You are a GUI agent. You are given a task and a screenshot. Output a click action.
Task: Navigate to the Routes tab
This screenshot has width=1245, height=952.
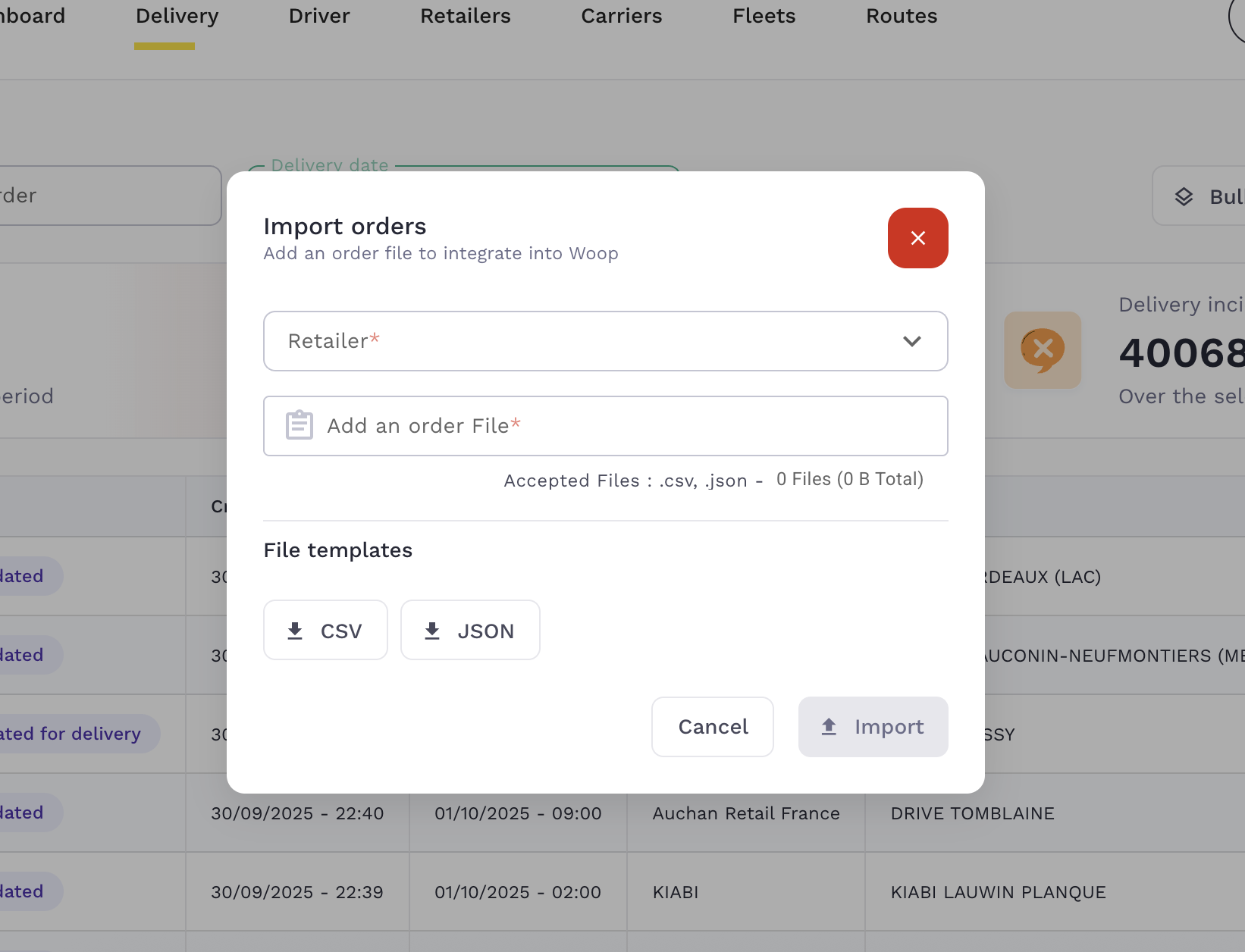pyautogui.click(x=902, y=17)
